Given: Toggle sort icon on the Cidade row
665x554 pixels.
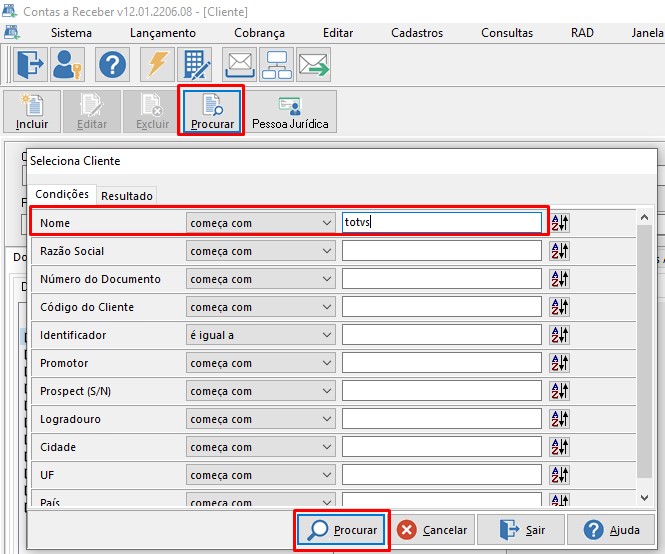Looking at the screenshot, I should [x=559, y=447].
